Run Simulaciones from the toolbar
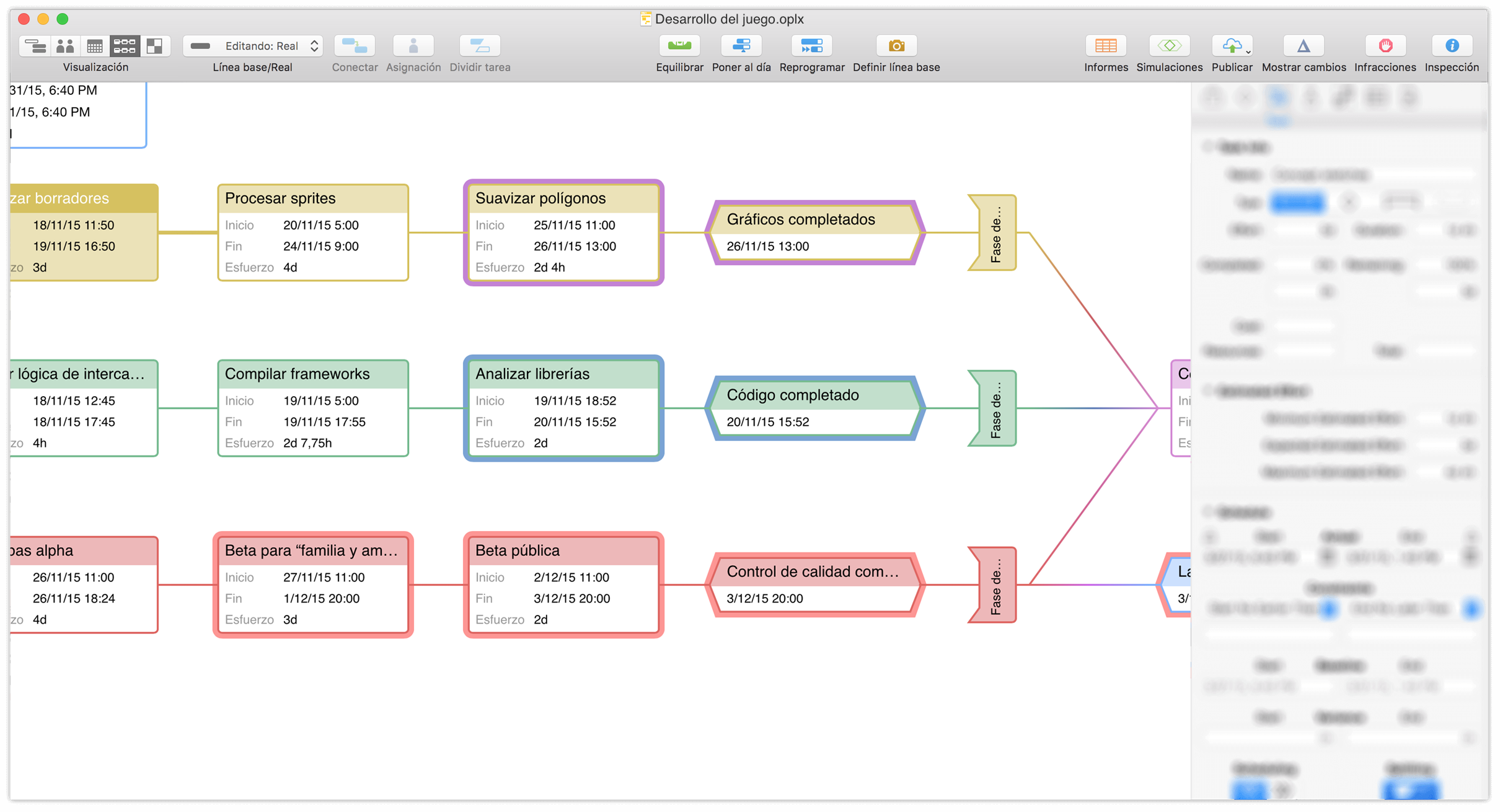The height and width of the screenshot is (812, 1500). 1169,46
